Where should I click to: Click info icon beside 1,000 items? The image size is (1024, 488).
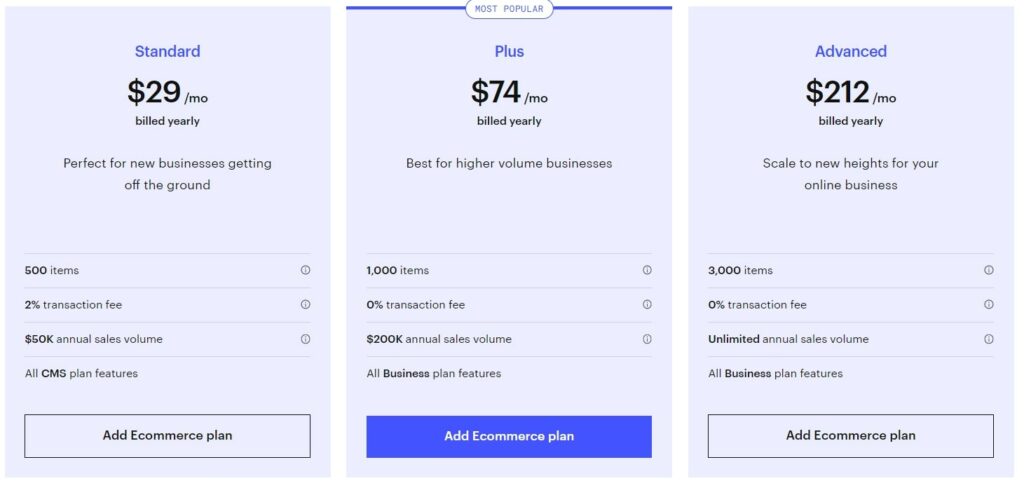pyautogui.click(x=647, y=270)
